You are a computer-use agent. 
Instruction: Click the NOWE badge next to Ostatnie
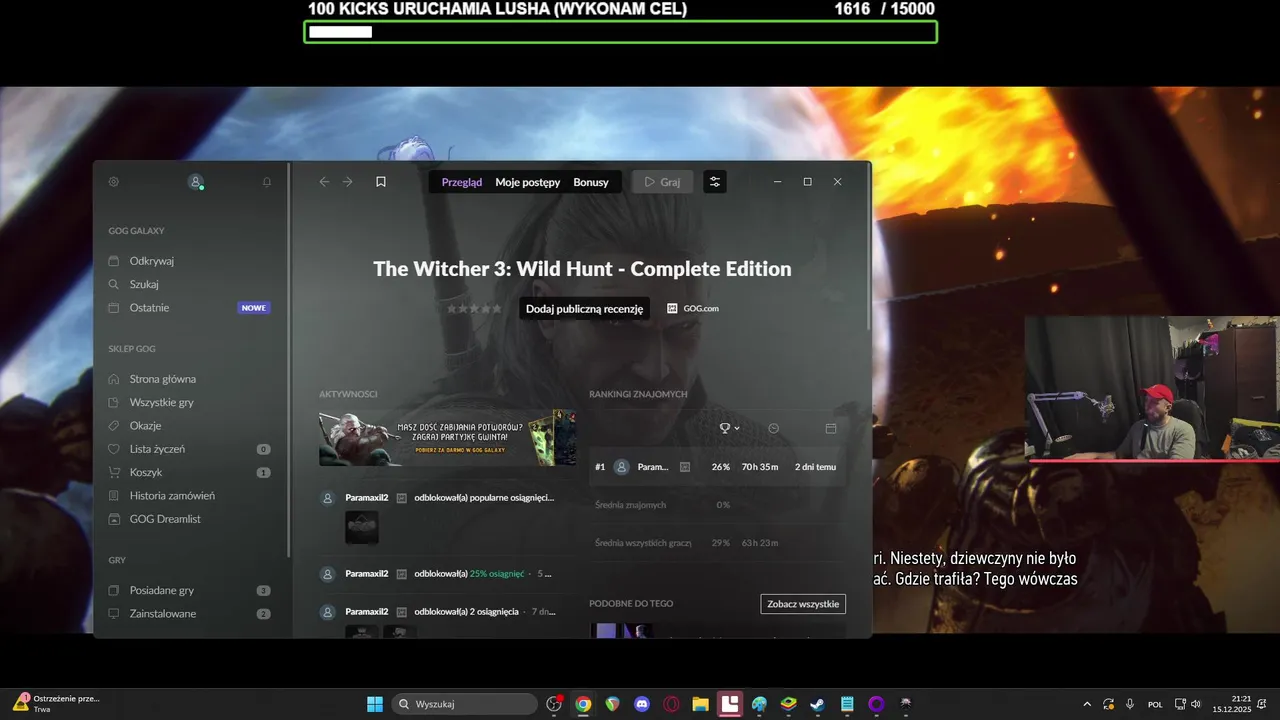(x=254, y=308)
